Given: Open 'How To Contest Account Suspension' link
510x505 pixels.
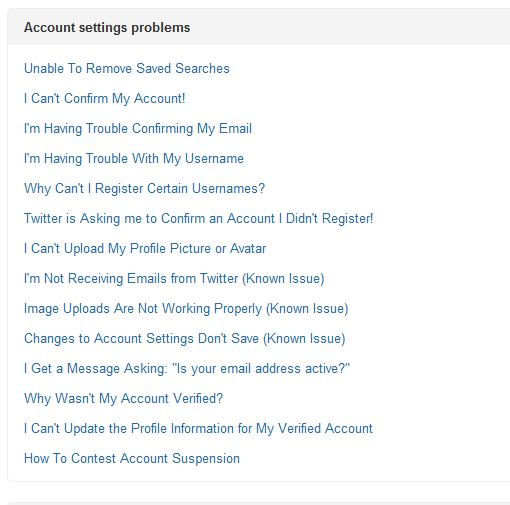Looking at the screenshot, I should click(132, 459).
